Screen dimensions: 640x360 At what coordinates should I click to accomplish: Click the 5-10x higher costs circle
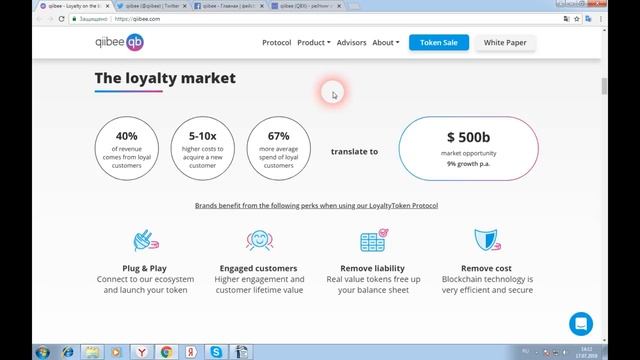pos(202,149)
